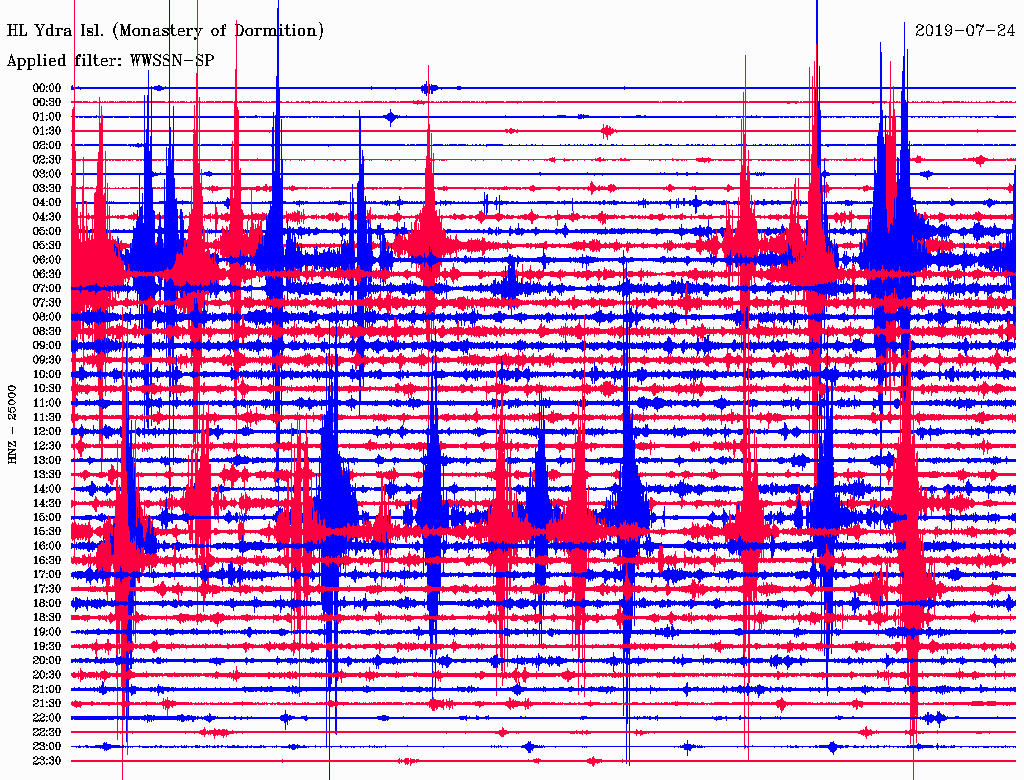Select the 22:30 time label
The image size is (1024, 780).
point(47,732)
